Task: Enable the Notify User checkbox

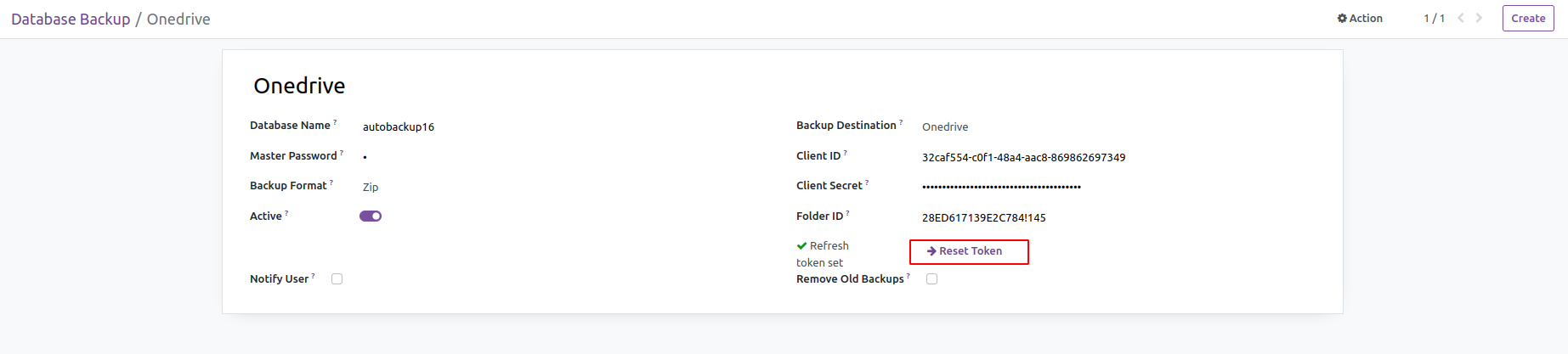Action: tap(337, 279)
